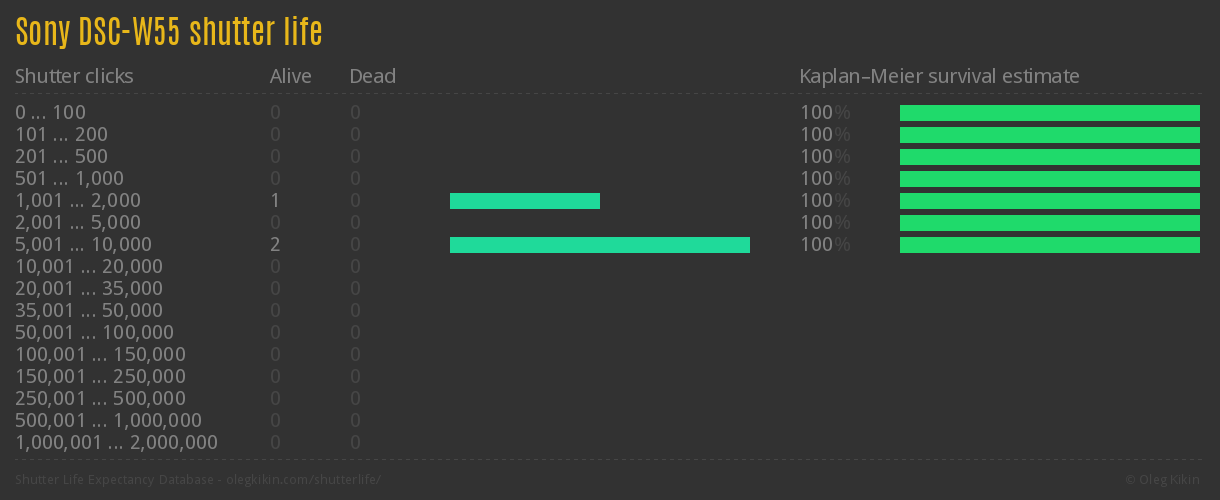Click the green survival bar for 5,001 … 10,000

pos(1049,245)
